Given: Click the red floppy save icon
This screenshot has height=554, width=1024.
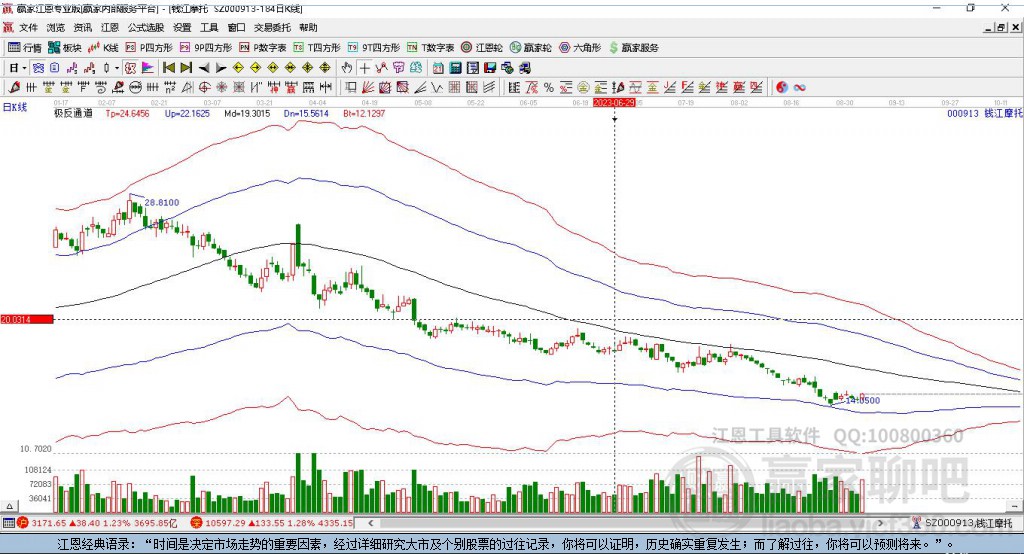Looking at the screenshot, I should coord(490,68).
